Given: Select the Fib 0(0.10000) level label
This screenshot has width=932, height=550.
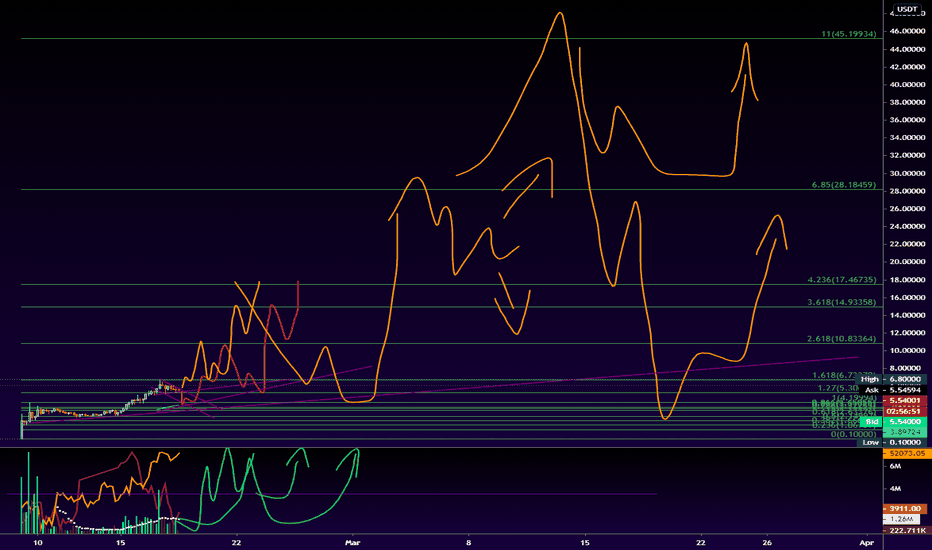Looking at the screenshot, I should pos(854,435).
